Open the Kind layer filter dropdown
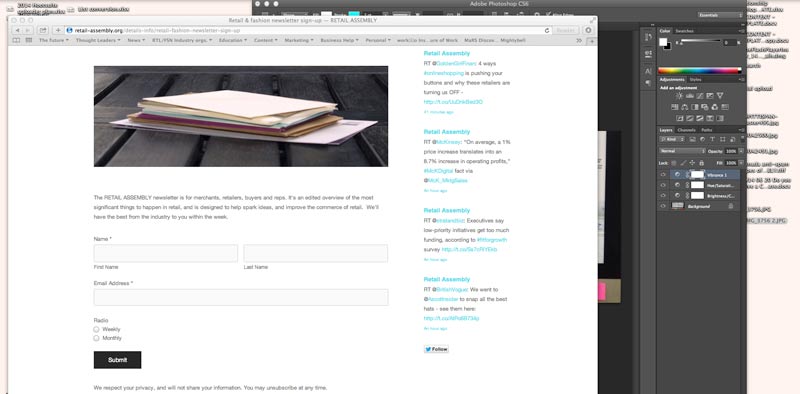This screenshot has height=394, width=800. pos(671,139)
